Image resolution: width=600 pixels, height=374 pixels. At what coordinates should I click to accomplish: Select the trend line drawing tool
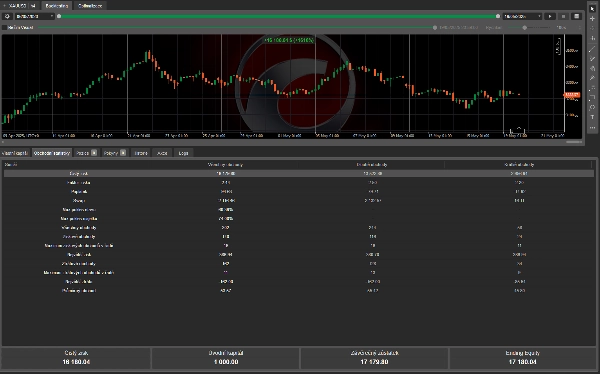[x=592, y=49]
